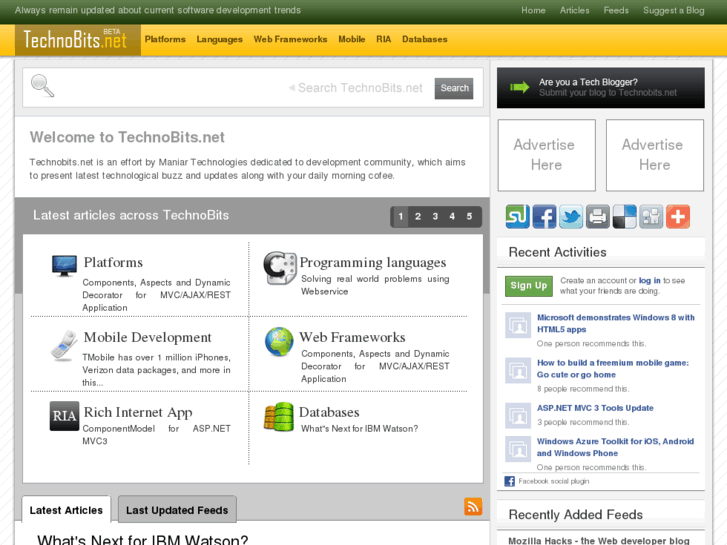Open more sharing options plus icon
This screenshot has width=727, height=545.
678,217
